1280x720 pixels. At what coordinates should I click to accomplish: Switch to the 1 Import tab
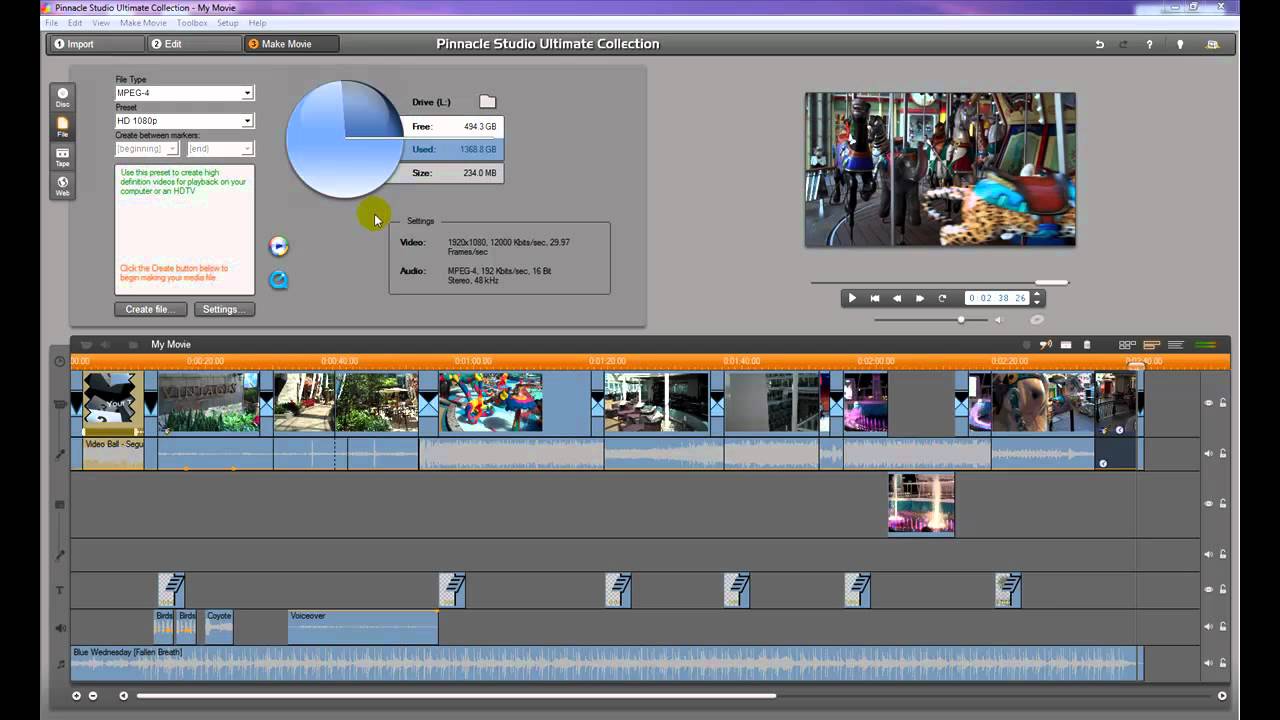tap(96, 44)
